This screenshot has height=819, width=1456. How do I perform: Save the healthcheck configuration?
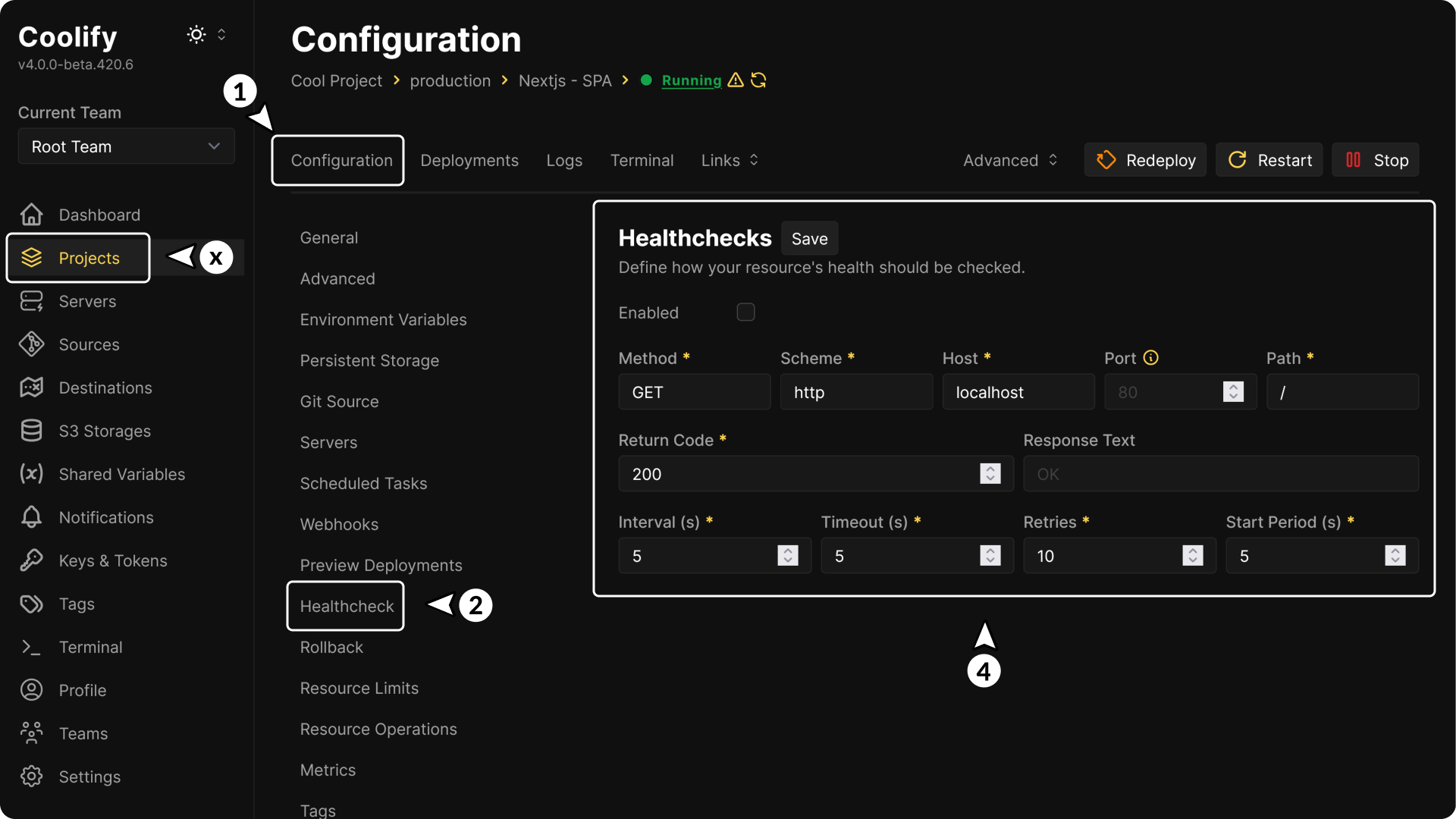809,238
